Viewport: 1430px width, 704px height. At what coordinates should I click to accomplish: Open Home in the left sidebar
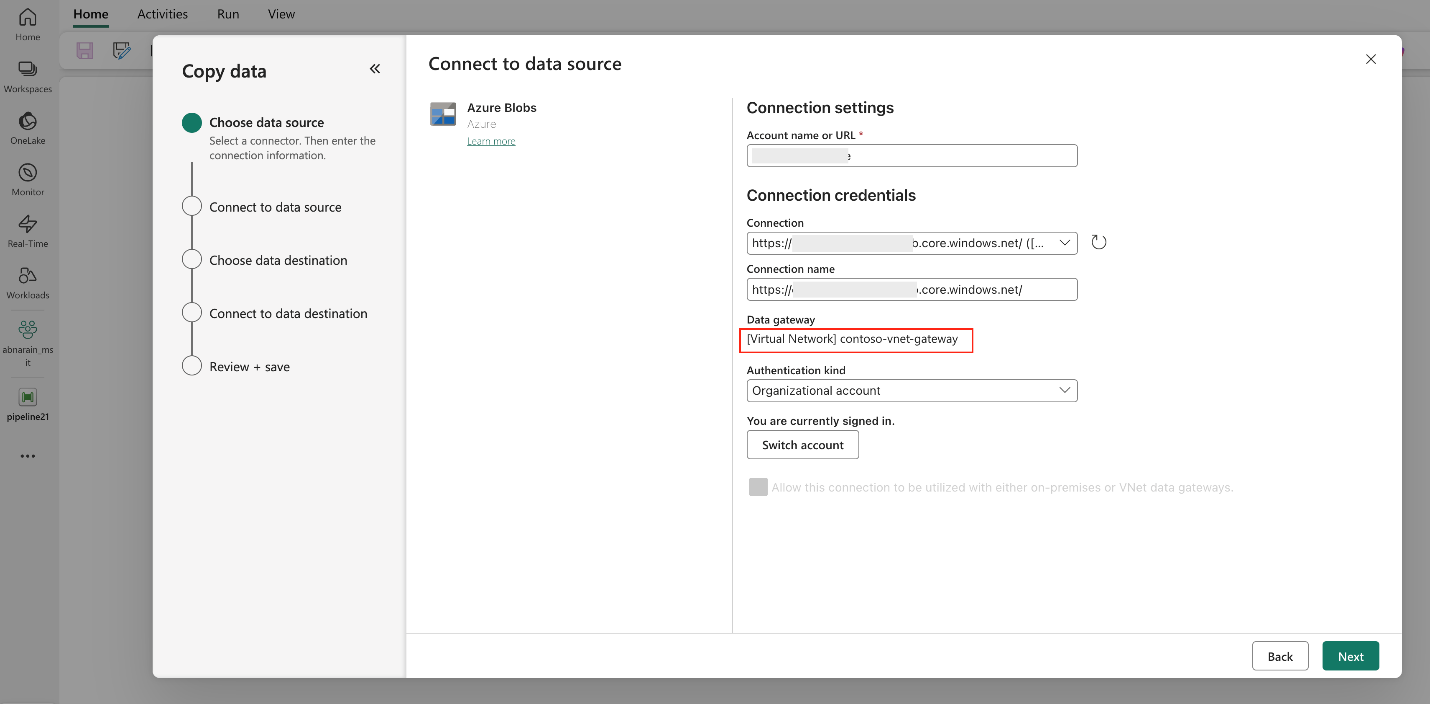[28, 24]
